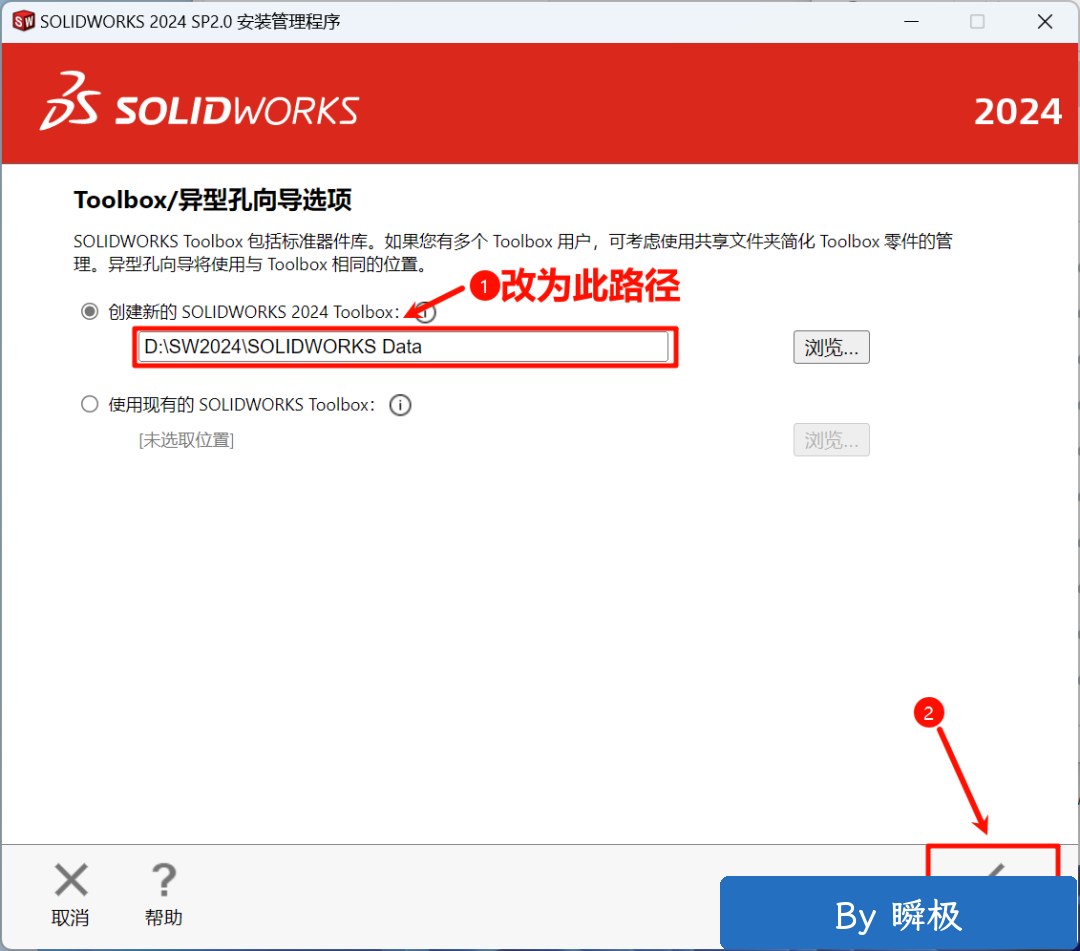This screenshot has width=1080, height=951.
Task: Click the SOLIDWORKS installer icon in title bar
Action: point(23,21)
